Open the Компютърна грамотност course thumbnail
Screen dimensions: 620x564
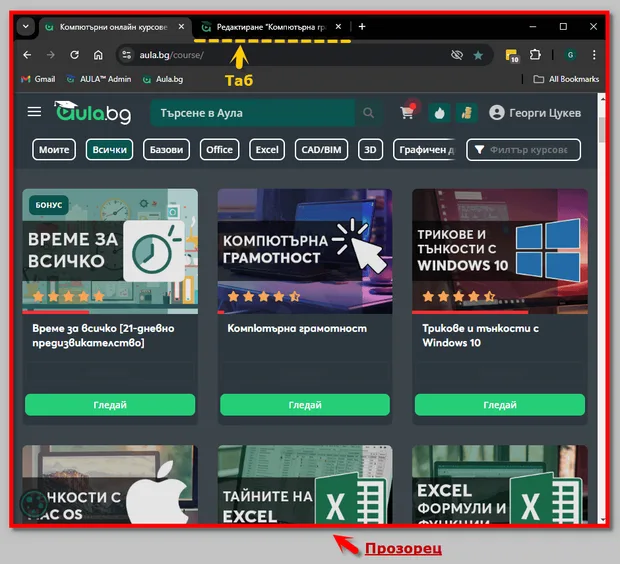[x=305, y=251]
